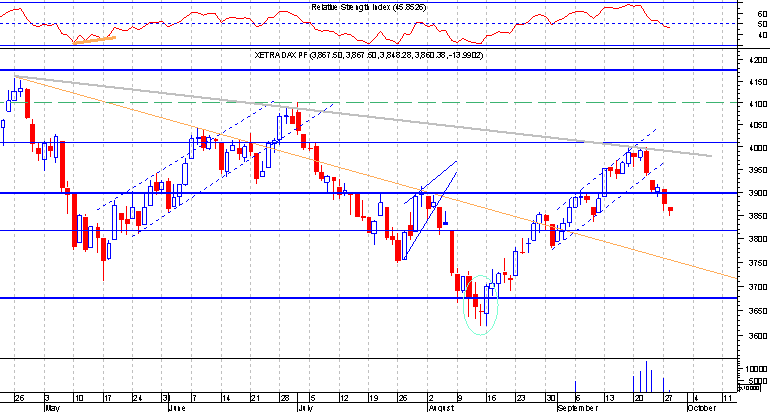This screenshot has width=770, height=412.
Task: Select the 3950 price axis label
Action: [758, 171]
